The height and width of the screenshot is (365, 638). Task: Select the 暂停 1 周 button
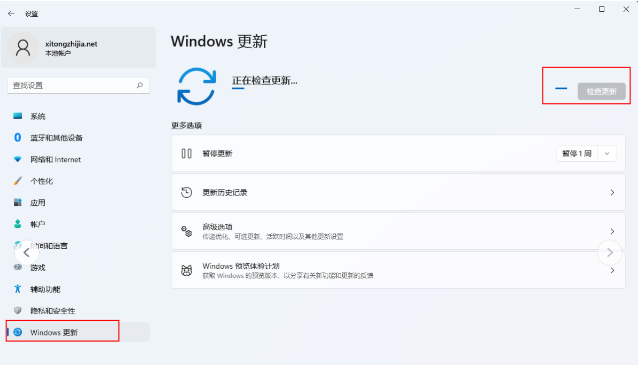(577, 153)
